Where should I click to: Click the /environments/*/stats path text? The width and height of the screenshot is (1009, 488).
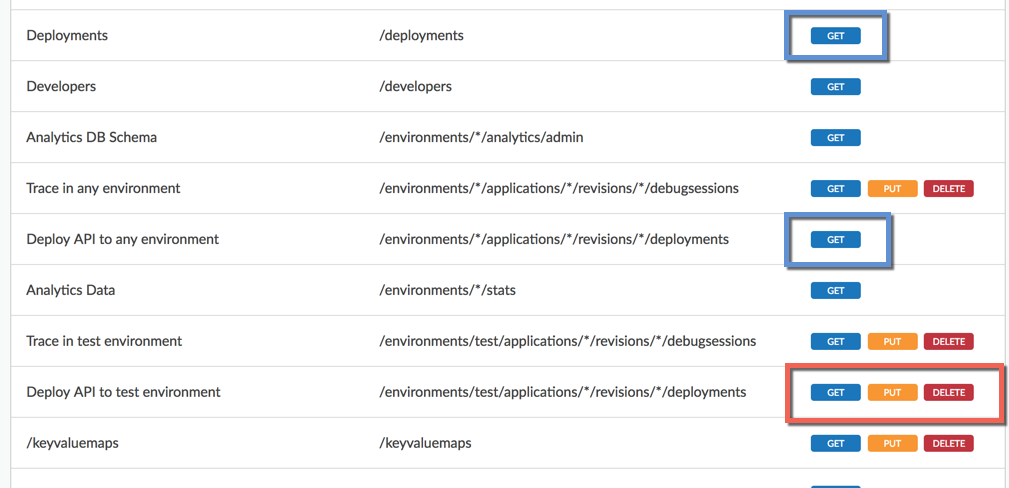[447, 291]
